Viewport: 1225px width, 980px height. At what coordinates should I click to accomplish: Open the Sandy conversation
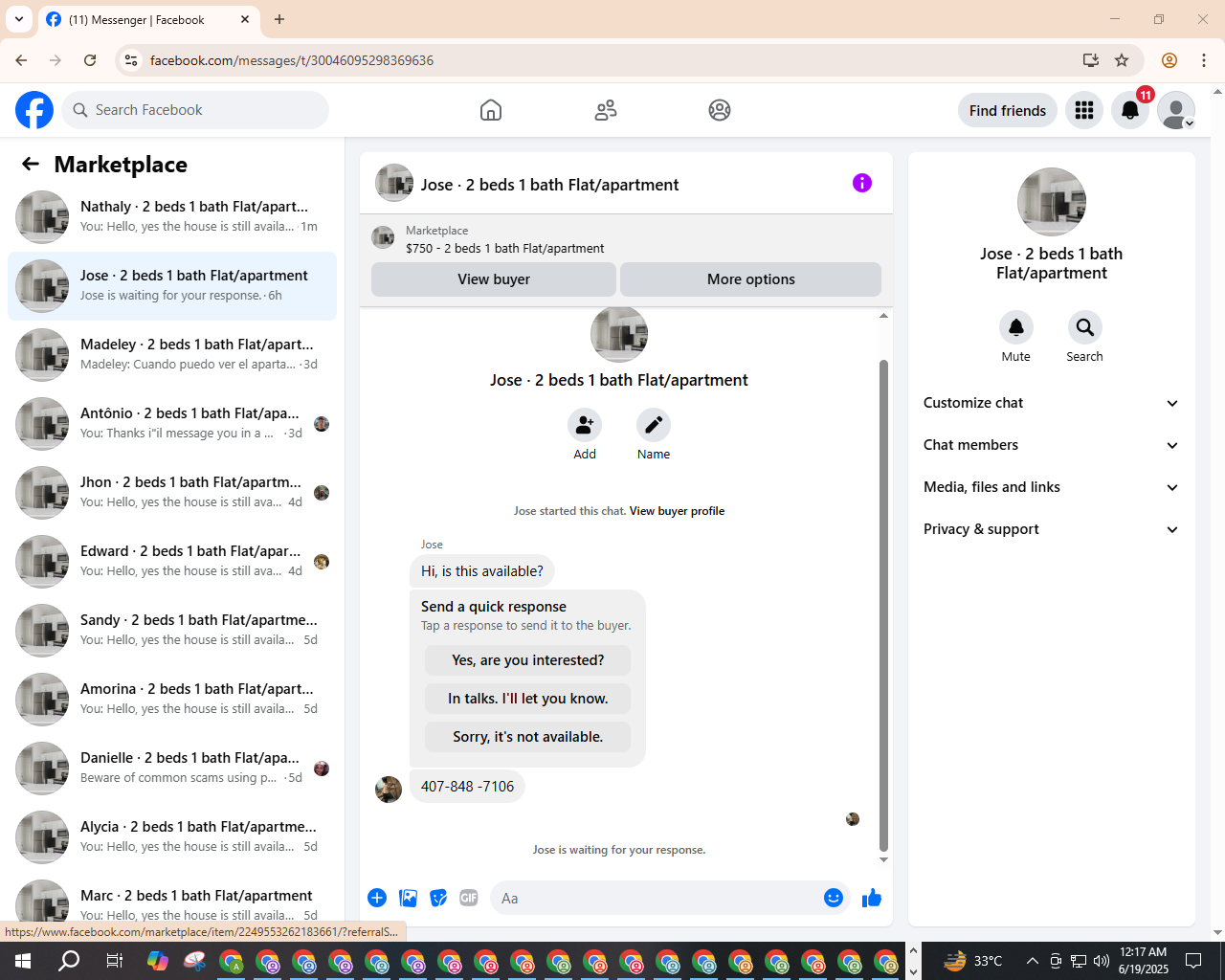(172, 631)
